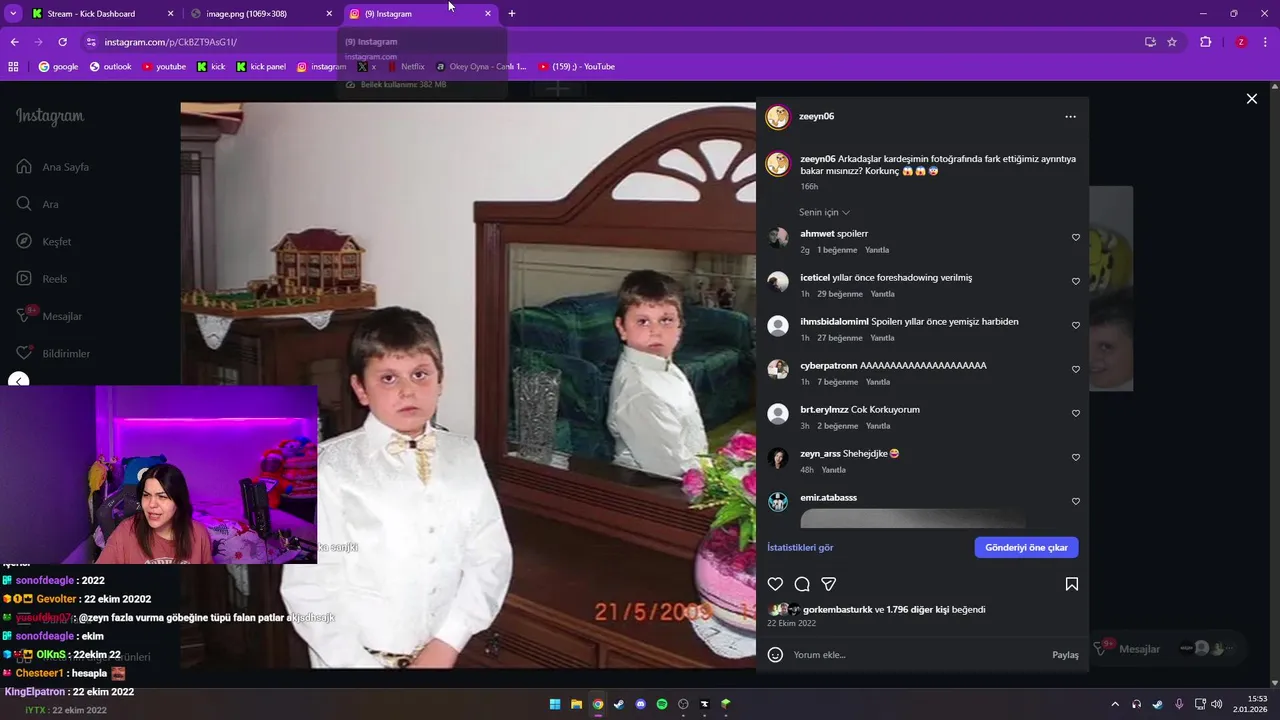This screenshot has height=720, width=1280.
Task: Like ahmwet's spoilerr comment
Action: pos(1076,238)
